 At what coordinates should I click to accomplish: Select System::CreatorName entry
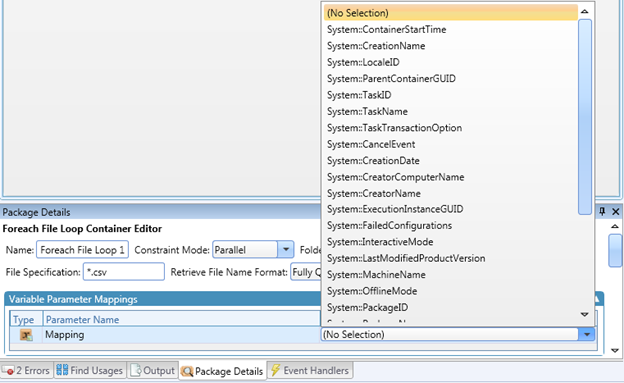[450, 193]
